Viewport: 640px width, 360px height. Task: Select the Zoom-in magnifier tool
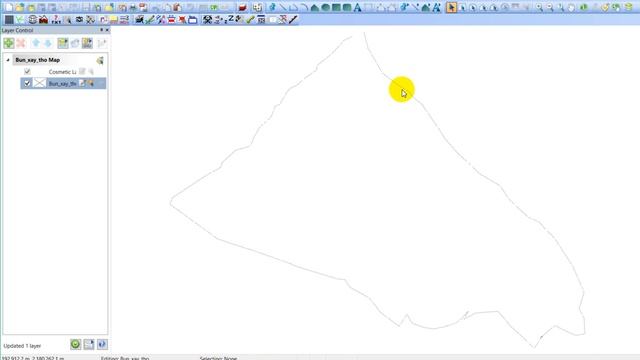point(539,8)
